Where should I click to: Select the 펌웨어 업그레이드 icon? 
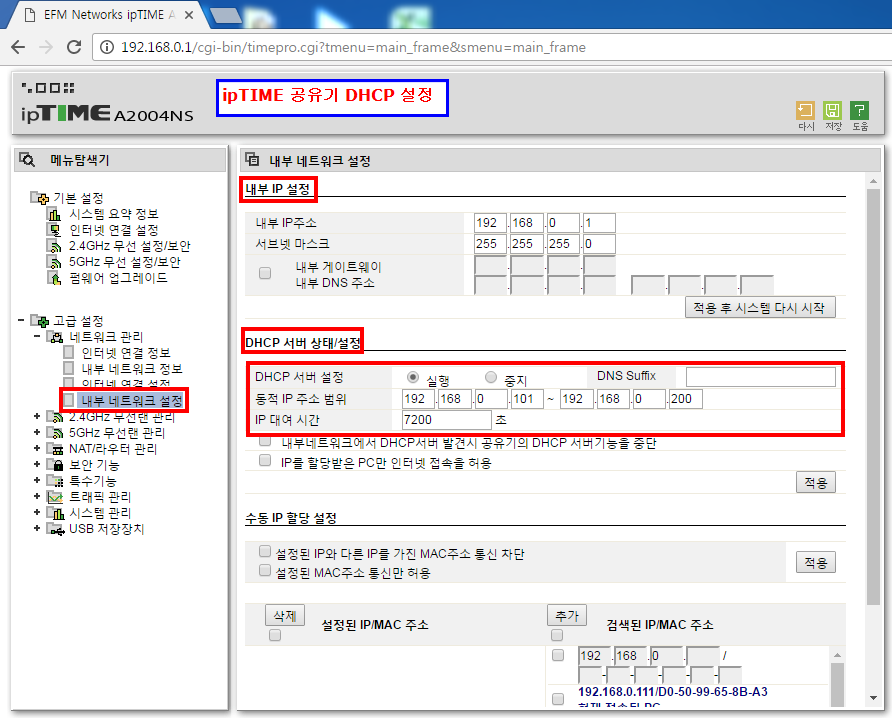(56, 280)
